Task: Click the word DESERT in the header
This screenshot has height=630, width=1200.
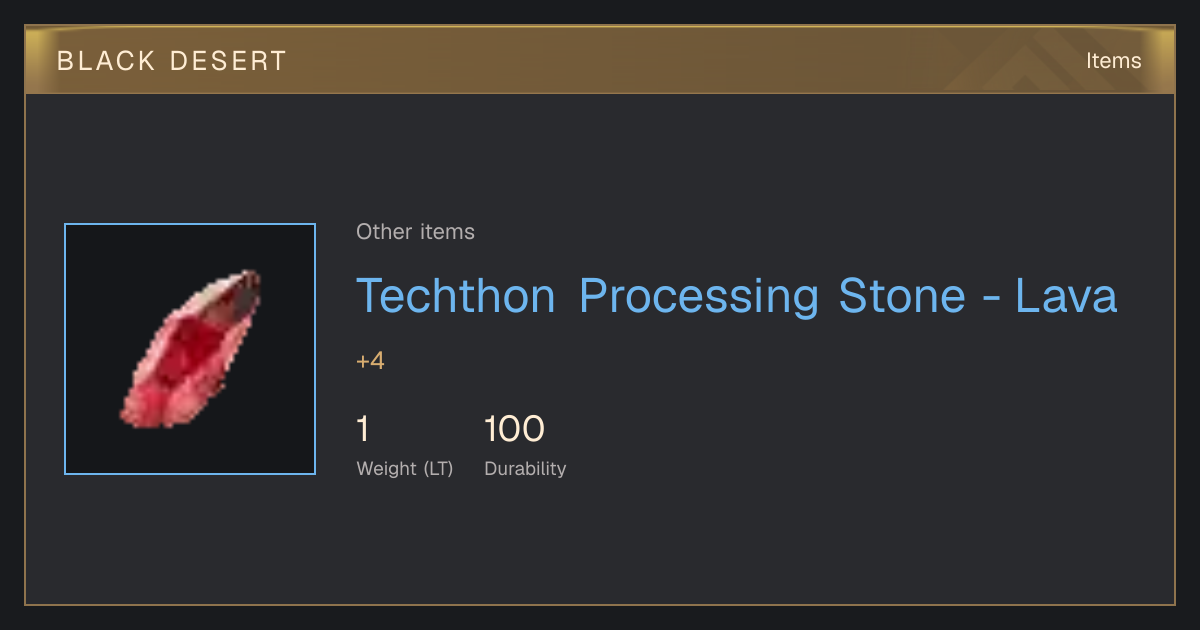Action: point(228,61)
